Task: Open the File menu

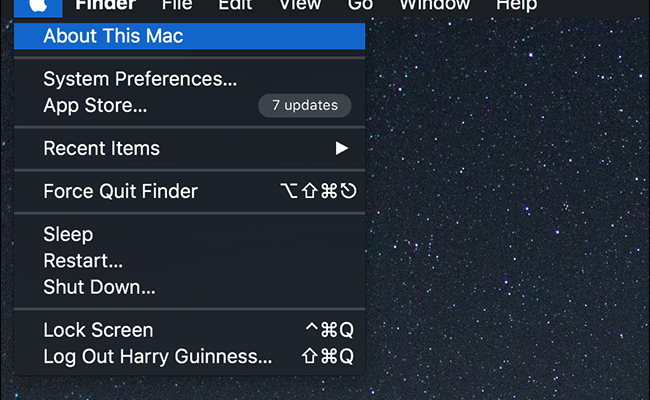Action: [177, 5]
